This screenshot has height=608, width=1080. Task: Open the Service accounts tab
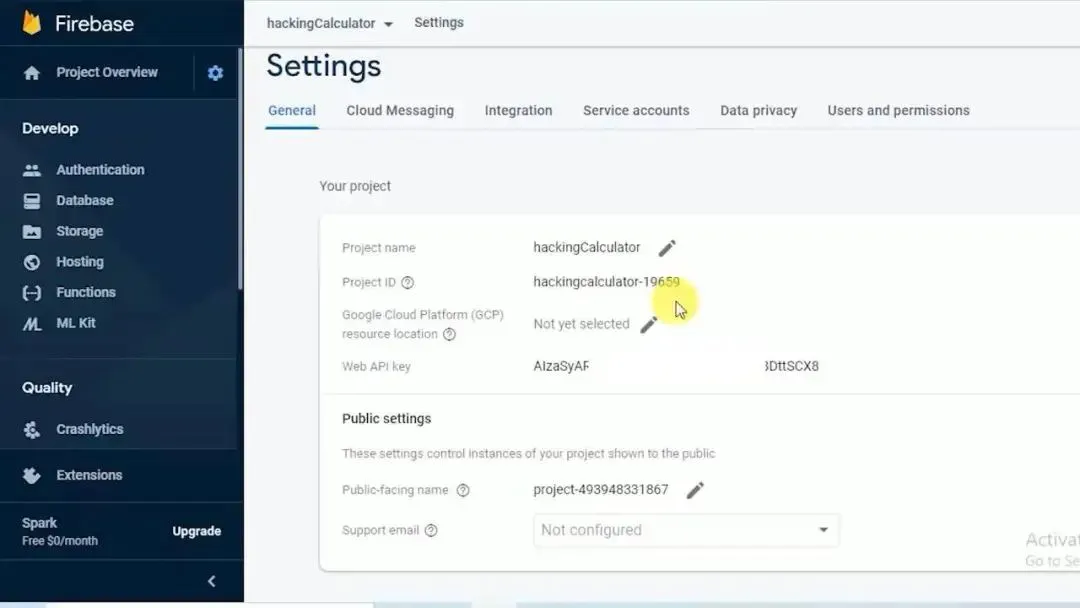point(636,111)
